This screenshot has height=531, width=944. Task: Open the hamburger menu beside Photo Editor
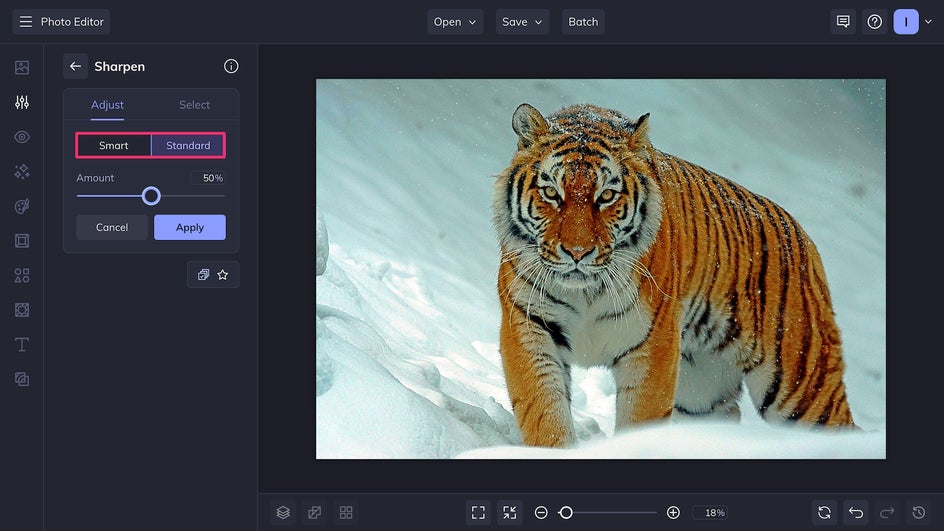pyautogui.click(x=26, y=22)
